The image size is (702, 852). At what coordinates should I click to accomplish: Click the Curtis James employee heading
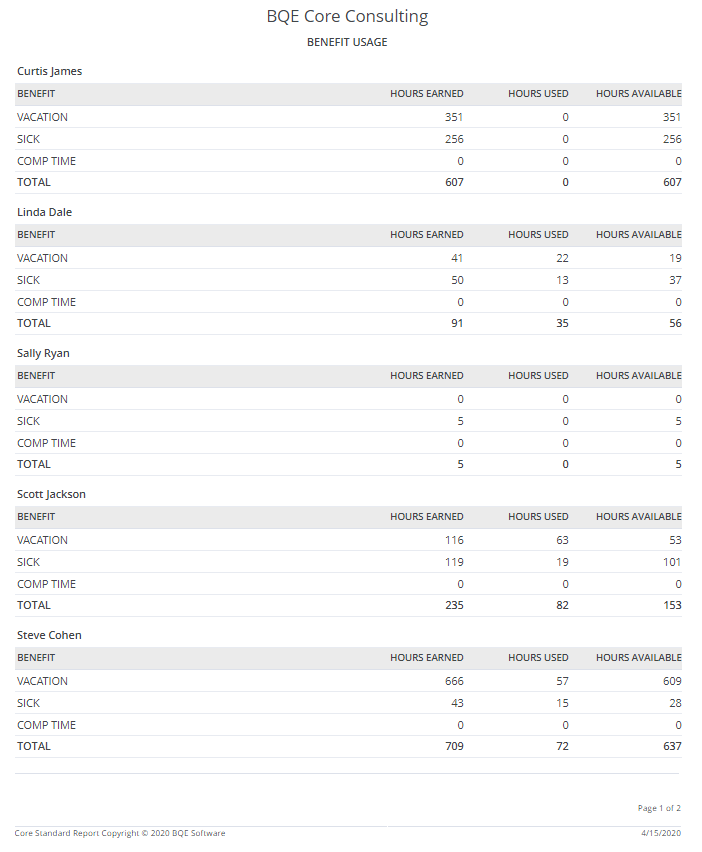tap(49, 71)
